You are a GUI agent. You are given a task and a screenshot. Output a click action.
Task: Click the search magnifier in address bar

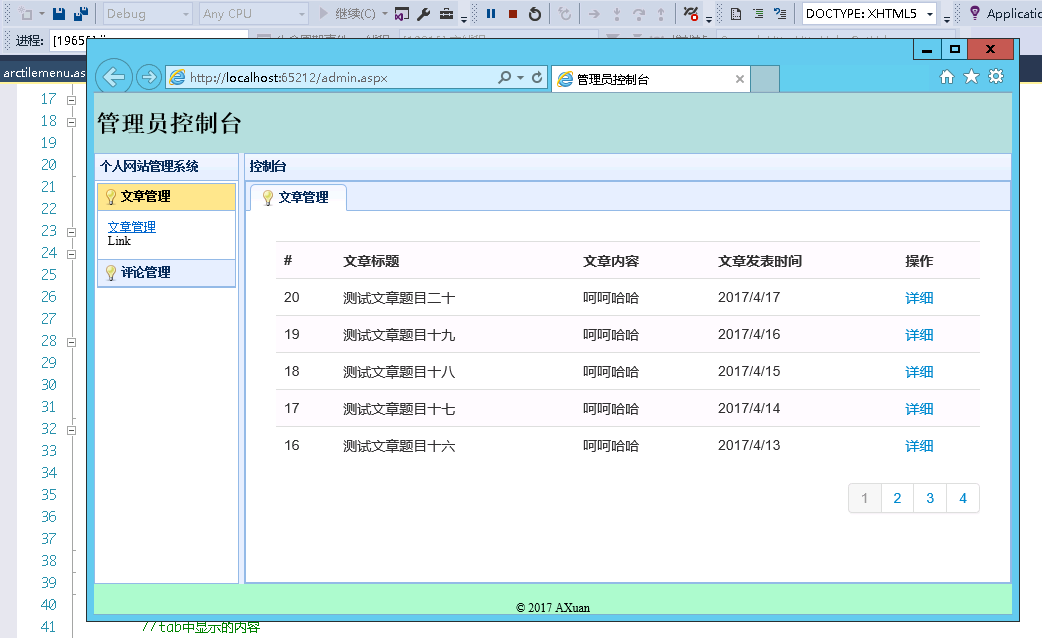click(x=505, y=77)
